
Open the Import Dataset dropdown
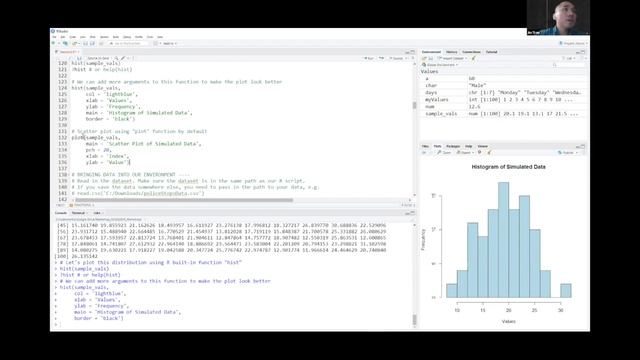pyautogui.click(x=453, y=58)
